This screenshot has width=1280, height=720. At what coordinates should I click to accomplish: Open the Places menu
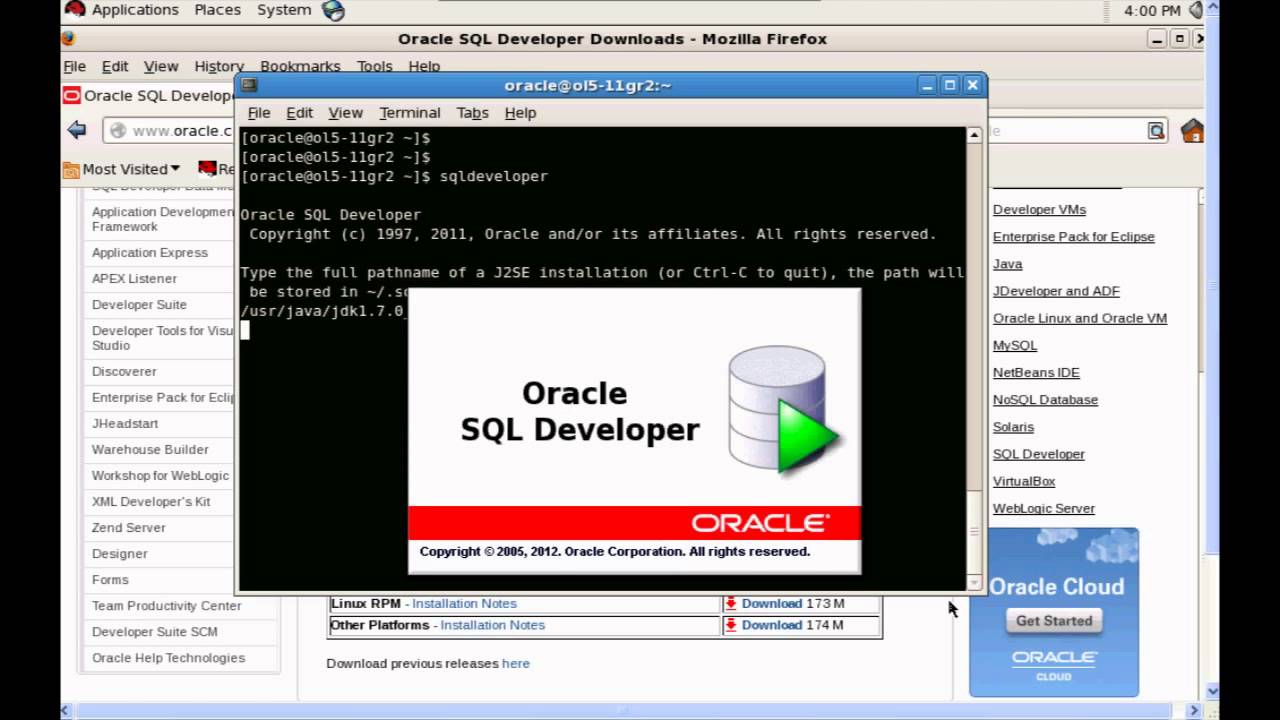point(217,10)
